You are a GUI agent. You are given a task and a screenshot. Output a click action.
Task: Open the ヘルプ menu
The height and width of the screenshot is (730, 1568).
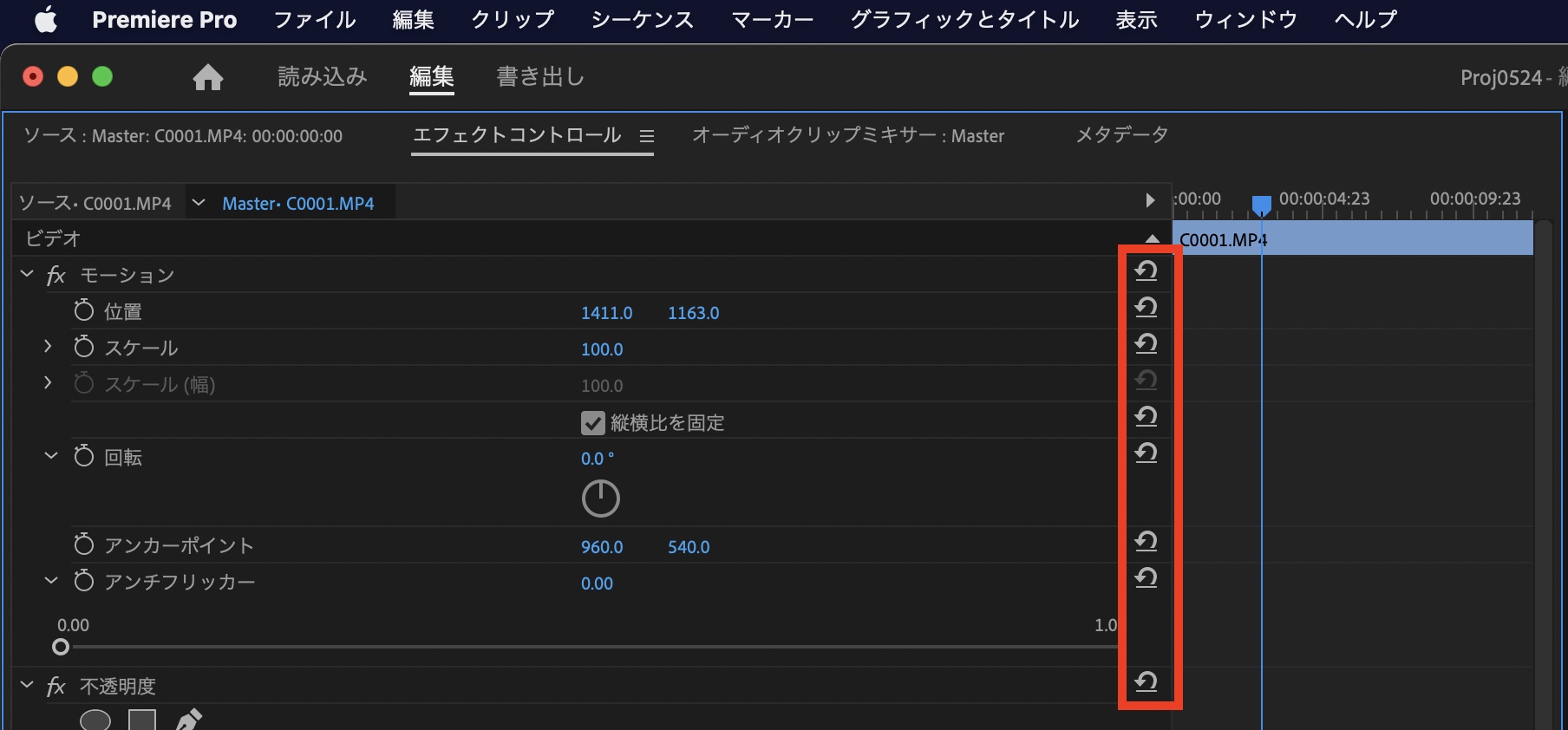(x=1366, y=20)
